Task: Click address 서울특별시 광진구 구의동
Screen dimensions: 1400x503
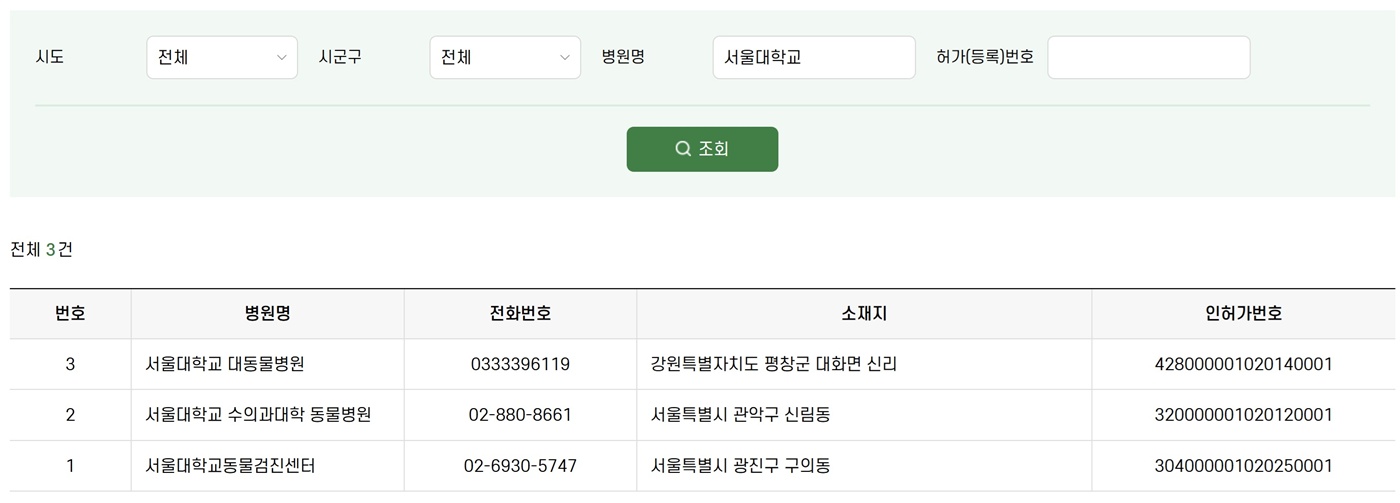Action: click(x=740, y=465)
